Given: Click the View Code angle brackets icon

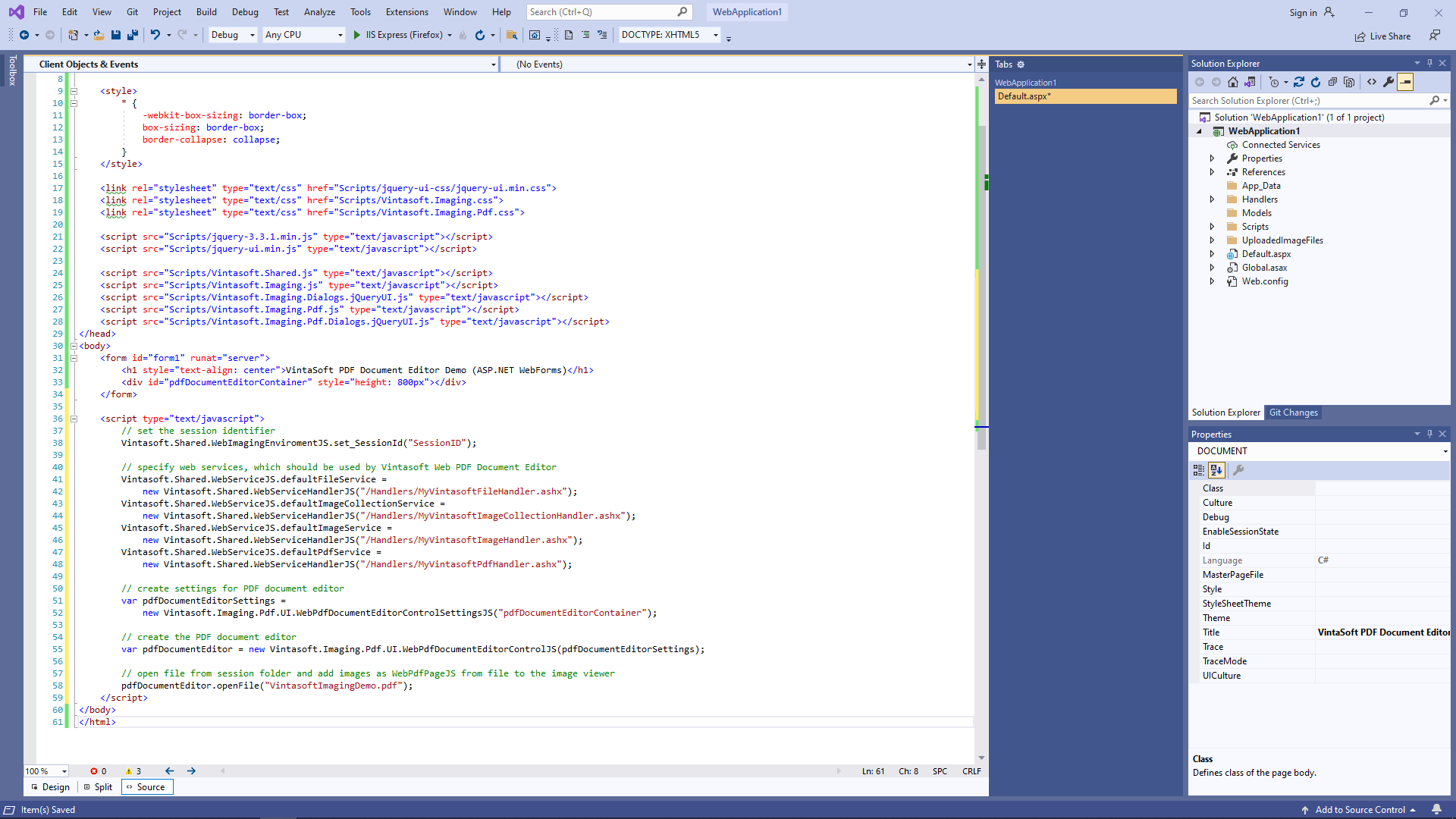Looking at the screenshot, I should click(1372, 82).
